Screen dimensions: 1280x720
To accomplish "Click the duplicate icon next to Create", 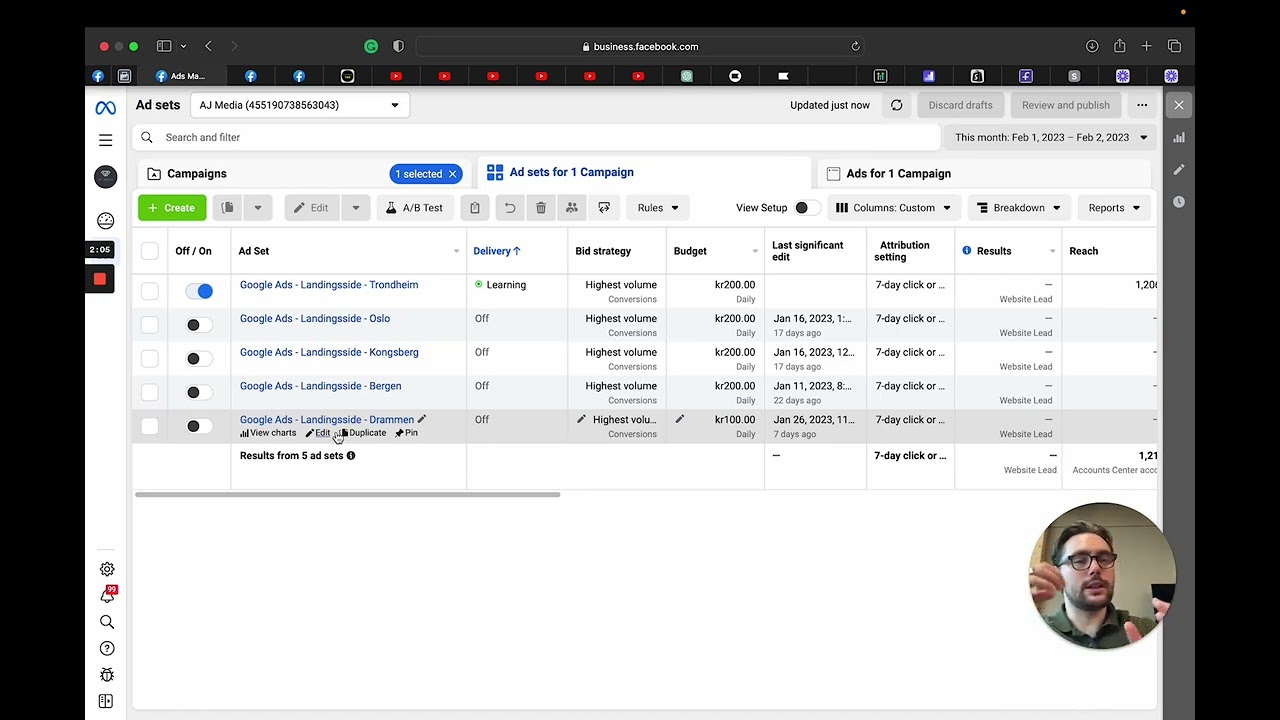I will 227,208.
